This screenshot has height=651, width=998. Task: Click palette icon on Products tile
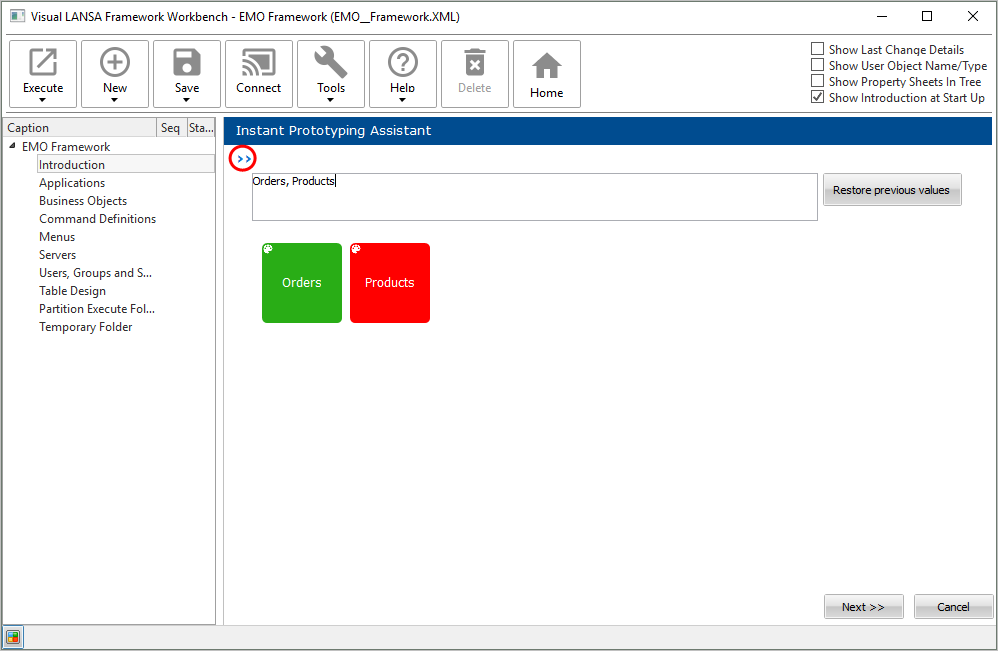pyautogui.click(x=356, y=249)
